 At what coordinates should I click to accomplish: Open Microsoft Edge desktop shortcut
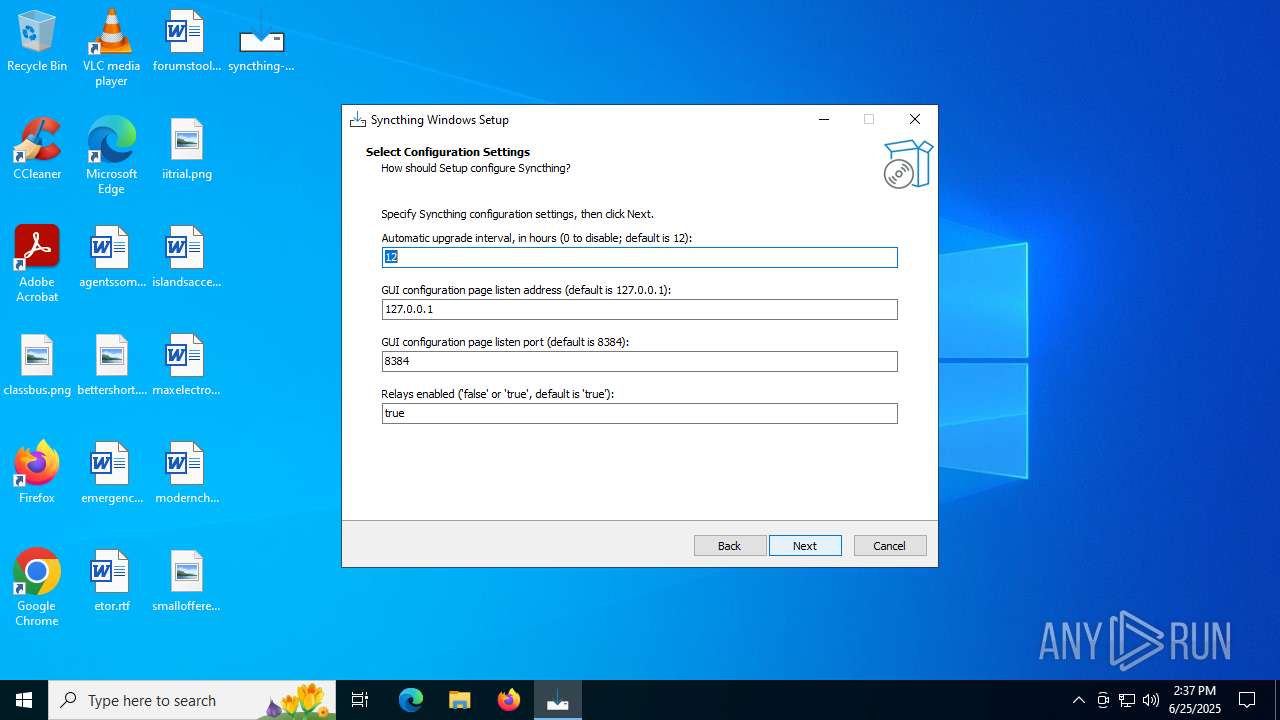pos(111,155)
